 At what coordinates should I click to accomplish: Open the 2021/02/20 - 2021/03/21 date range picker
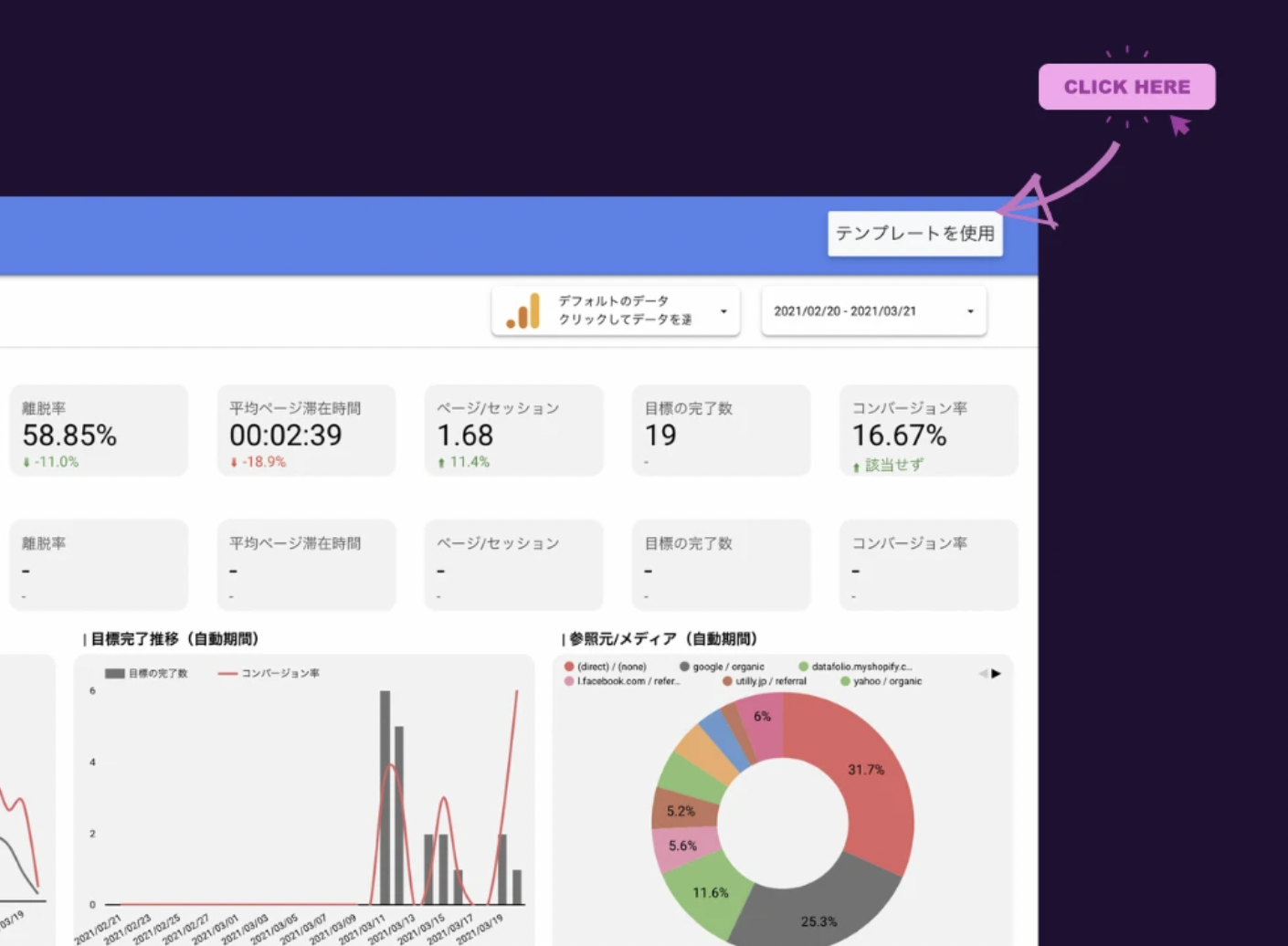(873, 310)
